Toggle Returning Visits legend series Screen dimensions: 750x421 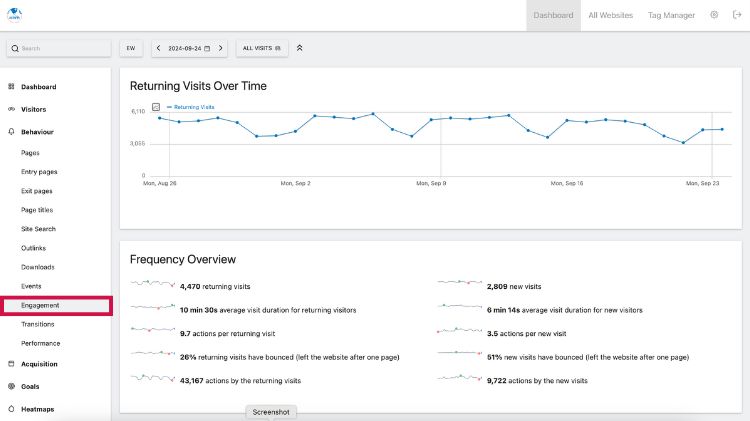[190, 107]
